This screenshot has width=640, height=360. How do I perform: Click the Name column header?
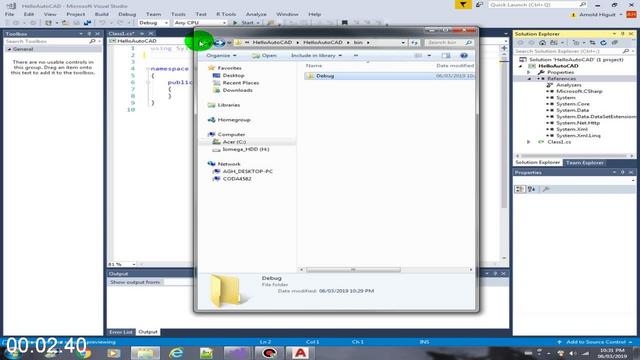click(314, 66)
